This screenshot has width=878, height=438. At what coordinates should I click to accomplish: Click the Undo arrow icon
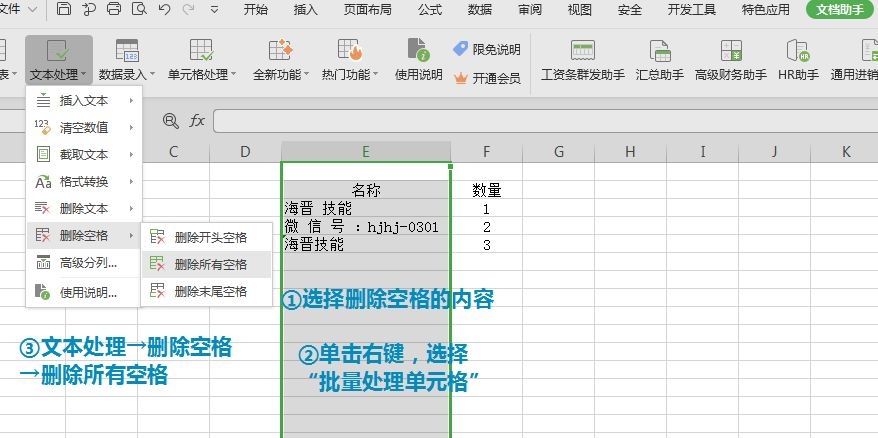click(164, 10)
